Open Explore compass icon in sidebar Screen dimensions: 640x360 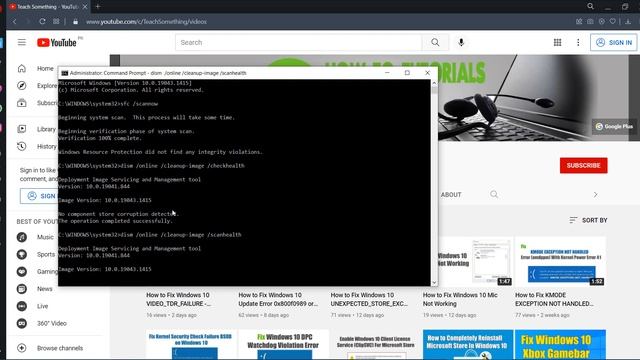click(22, 86)
